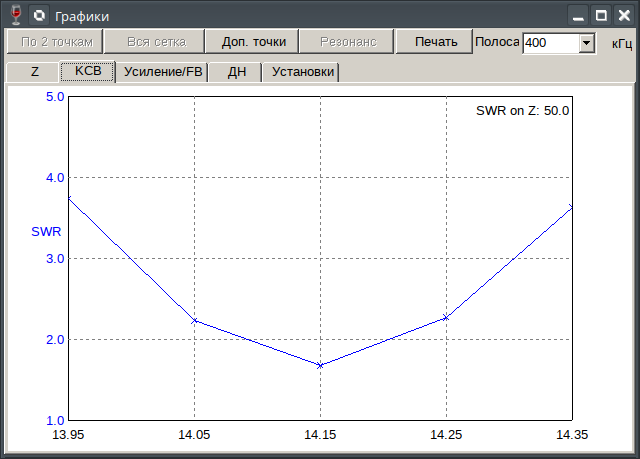Switch to the ДН tab
This screenshot has height=459, width=640.
[x=237, y=72]
